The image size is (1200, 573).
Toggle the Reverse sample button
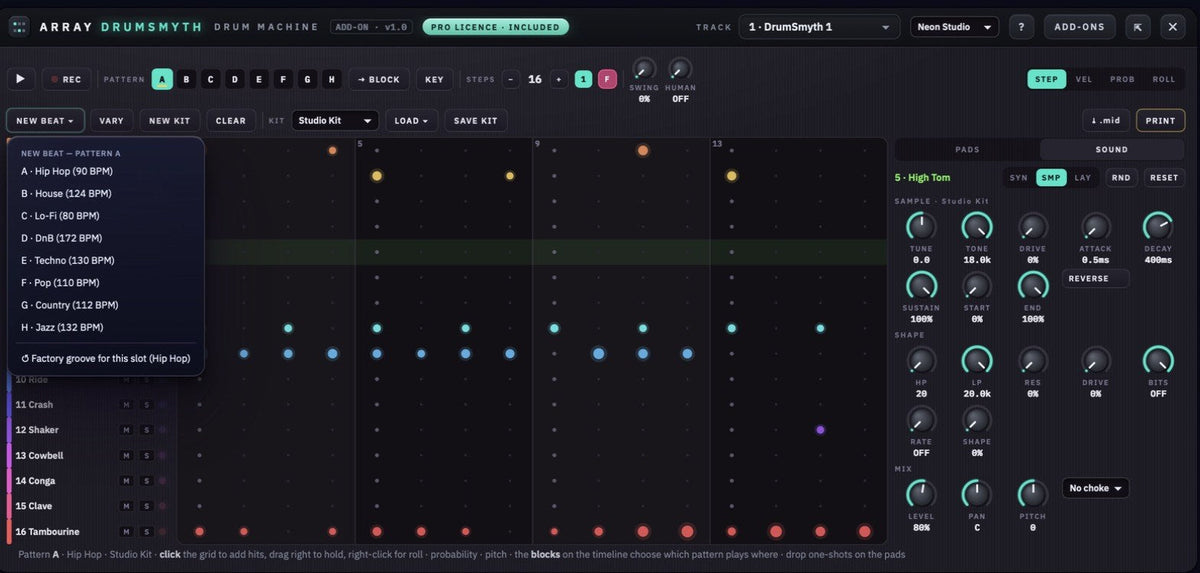(x=1096, y=279)
